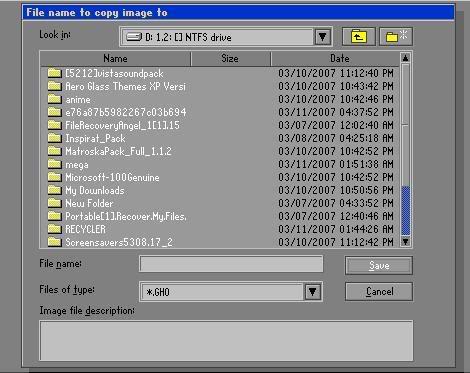Click the "FileRecoveryAngel_1[1].15" name
The width and height of the screenshot is (470, 373).
(x=122, y=125)
